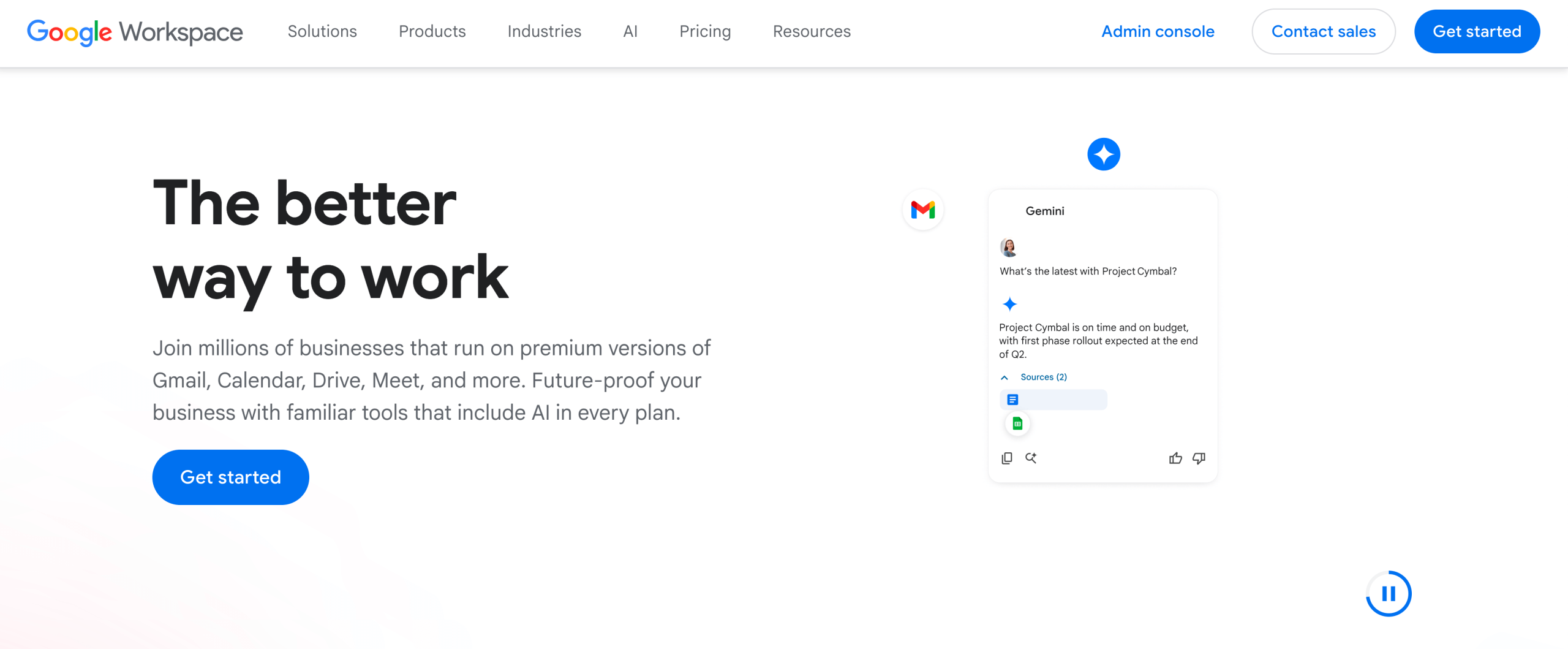The width and height of the screenshot is (1568, 649).
Task: Open the Resources dropdown menu
Action: click(x=812, y=31)
